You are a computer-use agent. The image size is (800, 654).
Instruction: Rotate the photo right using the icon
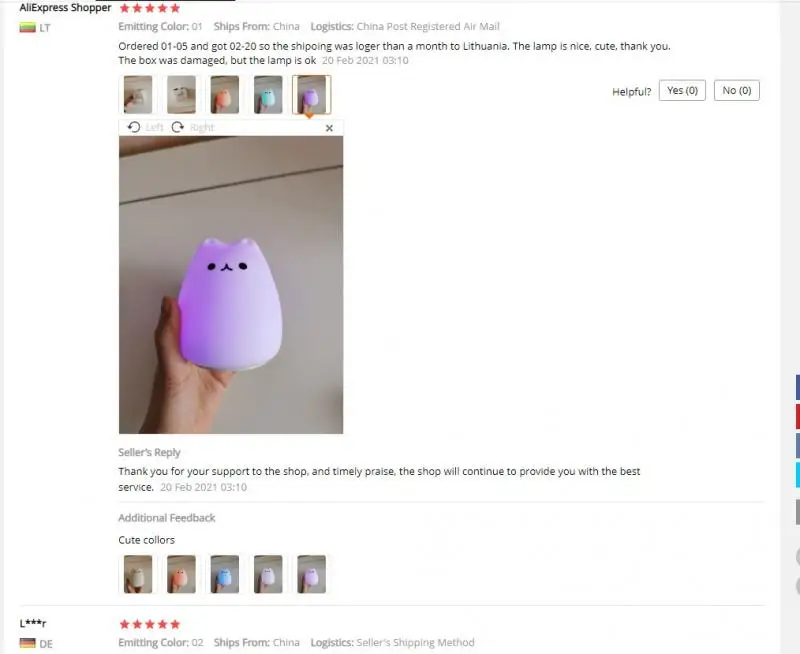[178, 127]
